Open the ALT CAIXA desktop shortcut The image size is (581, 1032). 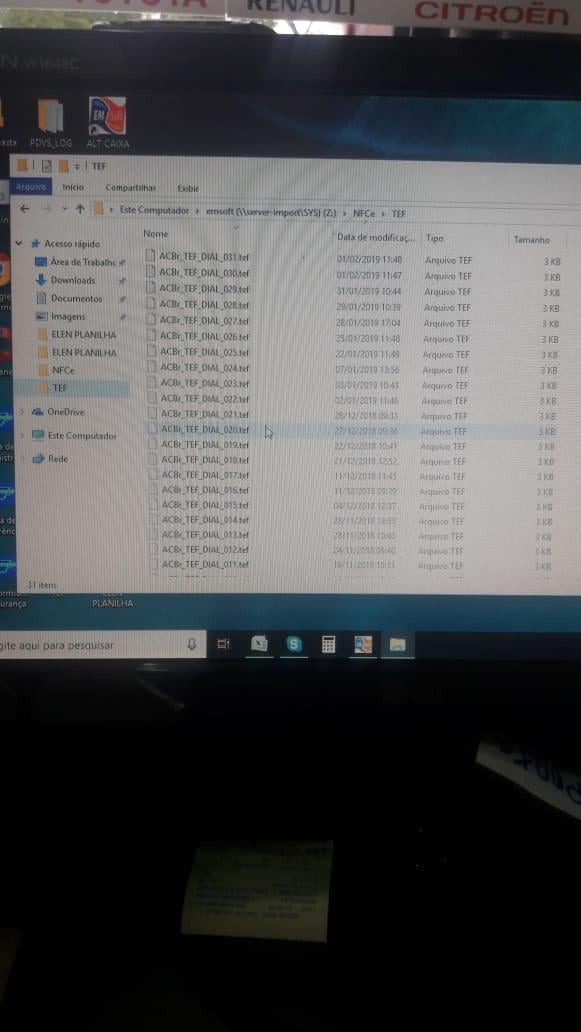(107, 122)
